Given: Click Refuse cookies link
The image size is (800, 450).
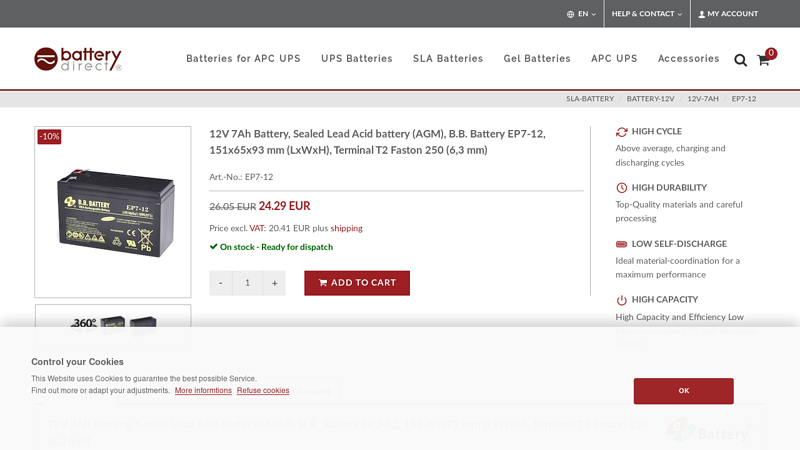Looking at the screenshot, I should point(263,390).
